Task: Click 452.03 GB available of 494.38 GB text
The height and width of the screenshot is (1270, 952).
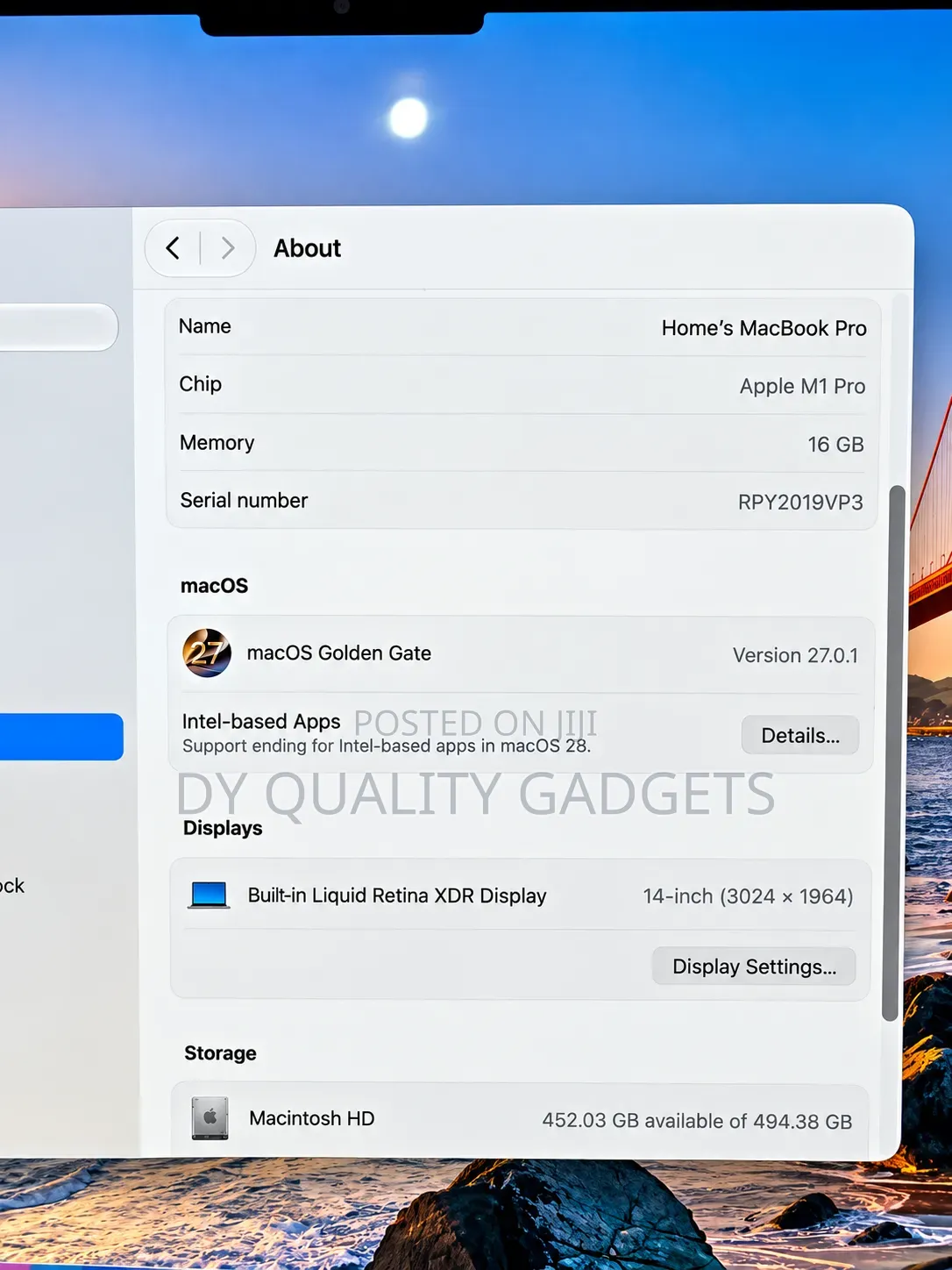Action: click(x=697, y=1121)
